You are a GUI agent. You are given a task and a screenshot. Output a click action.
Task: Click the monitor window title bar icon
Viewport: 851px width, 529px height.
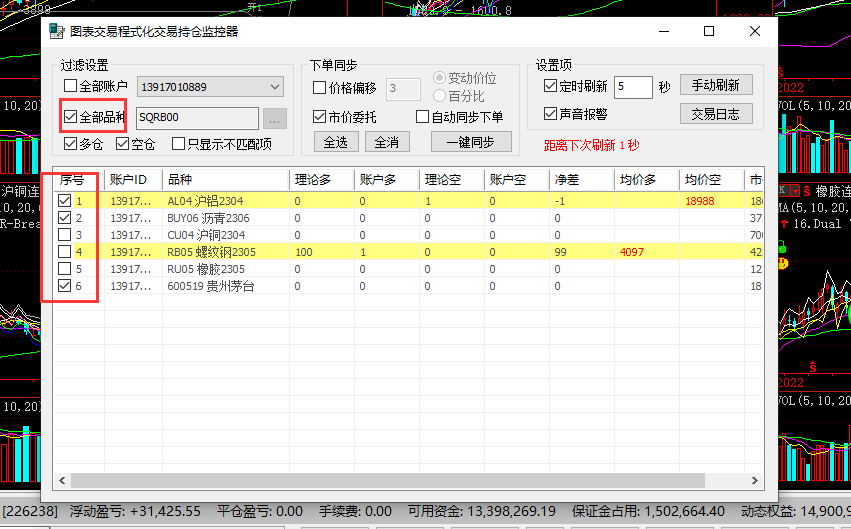click(x=56, y=32)
